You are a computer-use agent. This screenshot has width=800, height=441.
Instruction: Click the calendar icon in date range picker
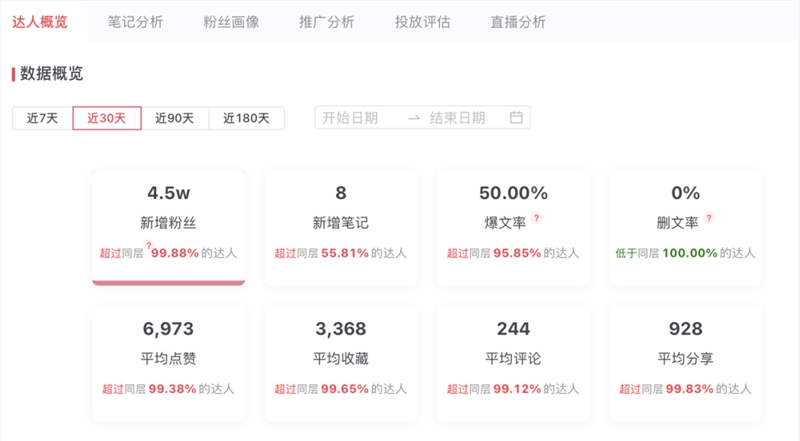516,118
